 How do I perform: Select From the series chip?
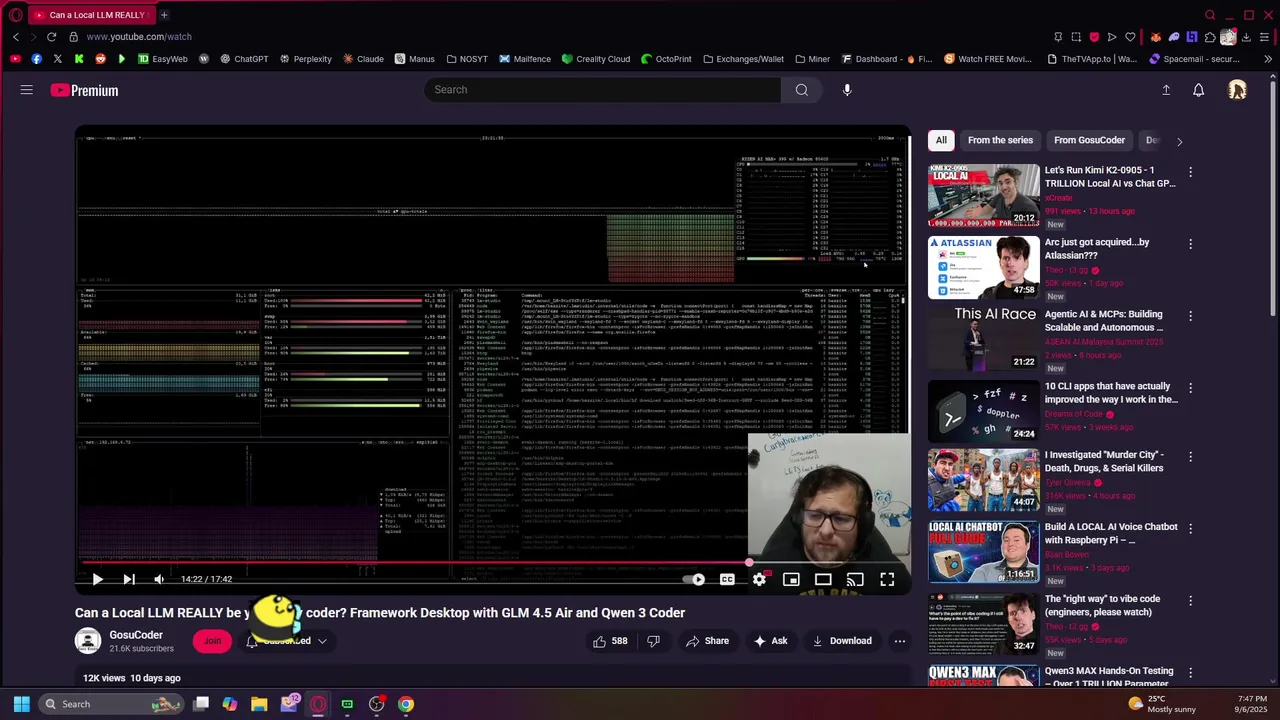click(x=1000, y=140)
